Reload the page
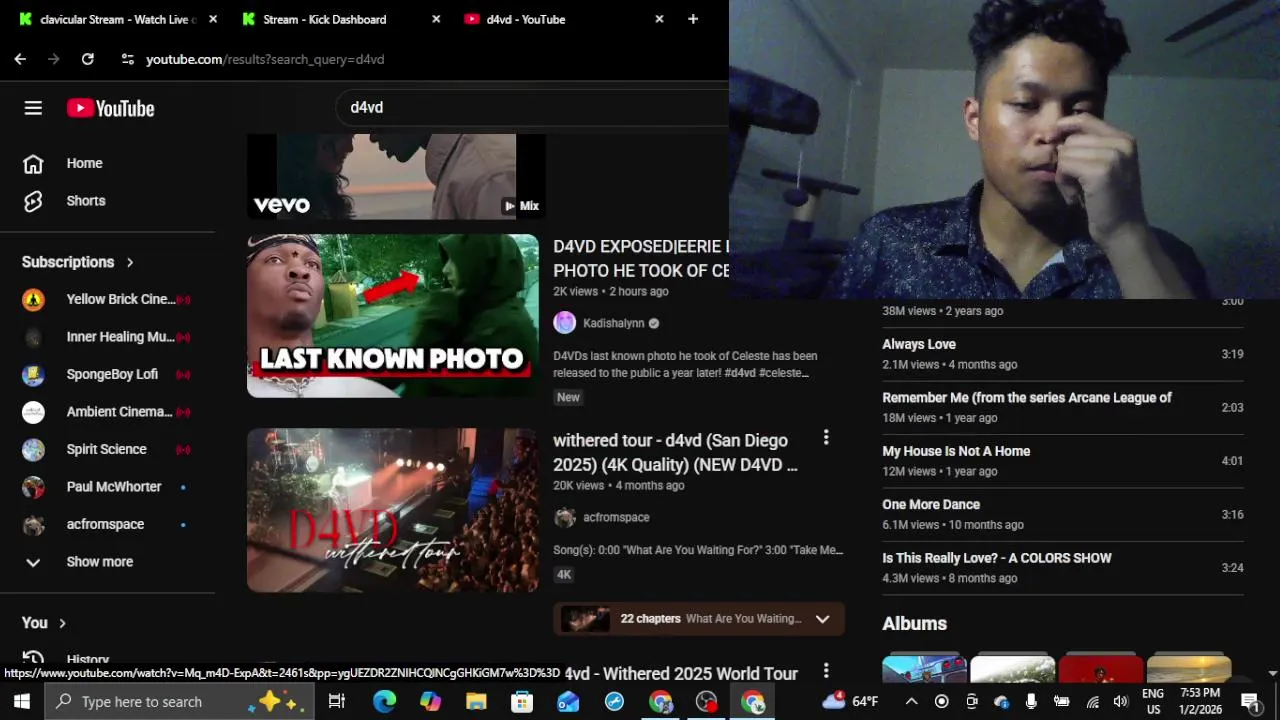 tap(87, 59)
